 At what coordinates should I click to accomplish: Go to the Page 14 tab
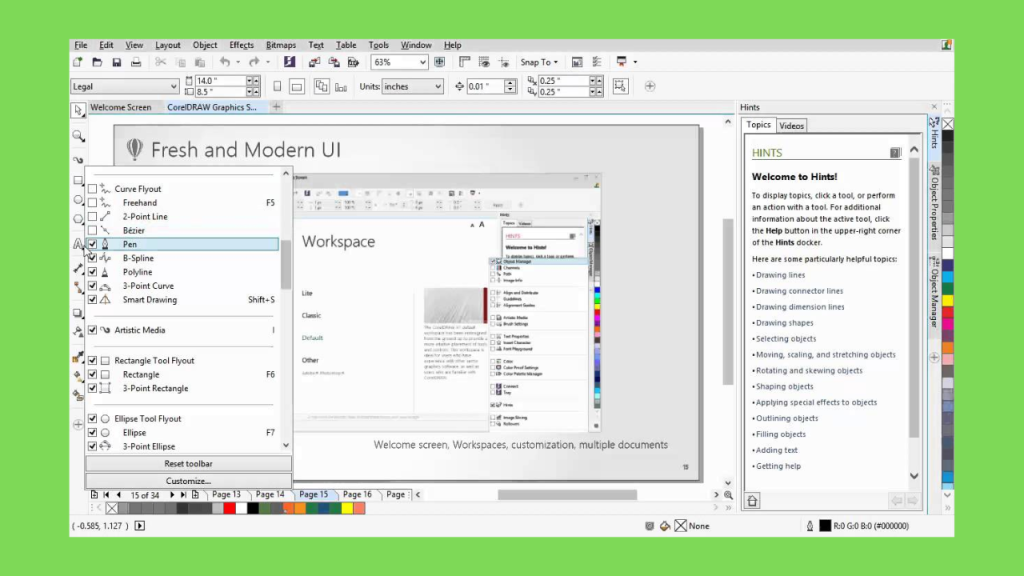coord(270,494)
